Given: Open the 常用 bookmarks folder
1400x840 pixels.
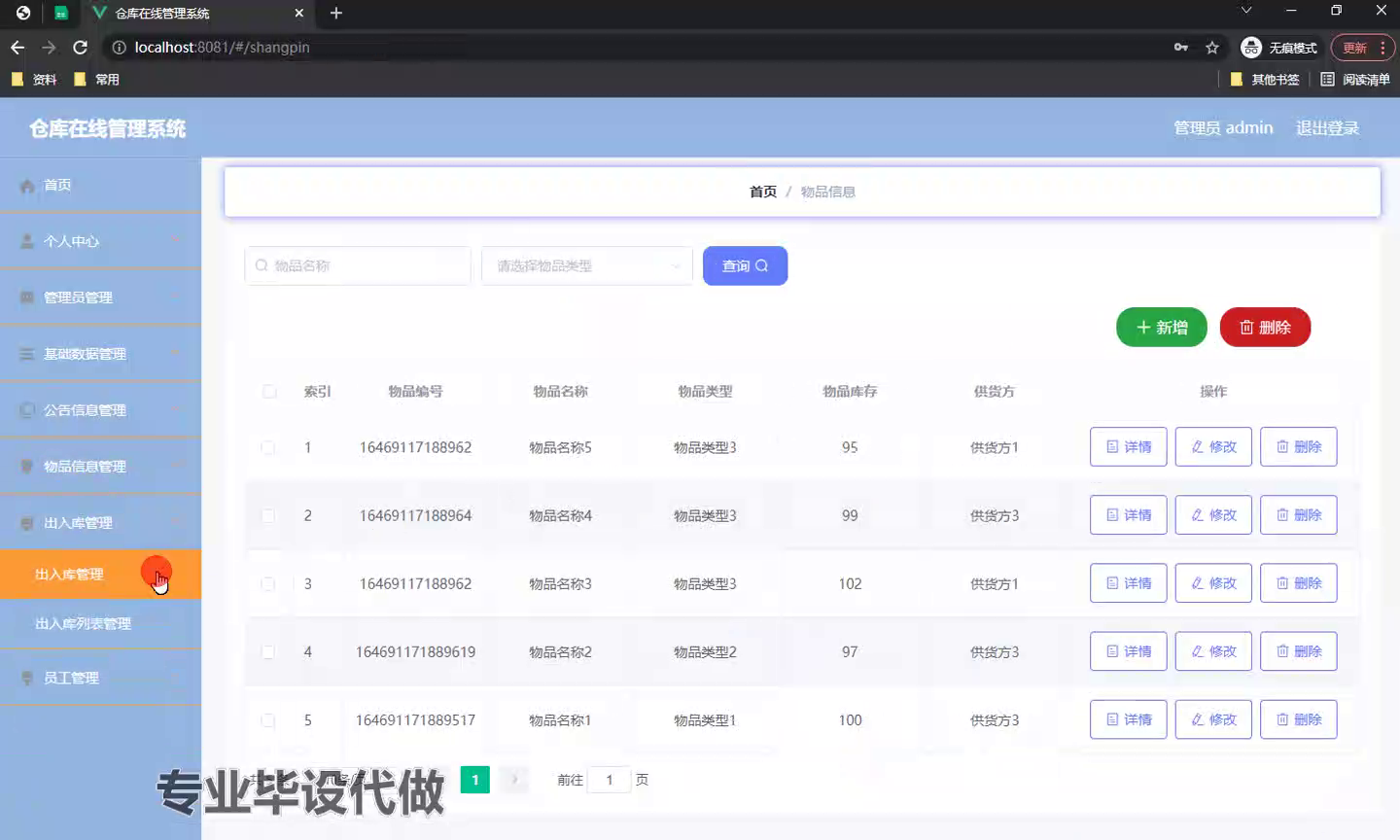Looking at the screenshot, I should click(96, 79).
